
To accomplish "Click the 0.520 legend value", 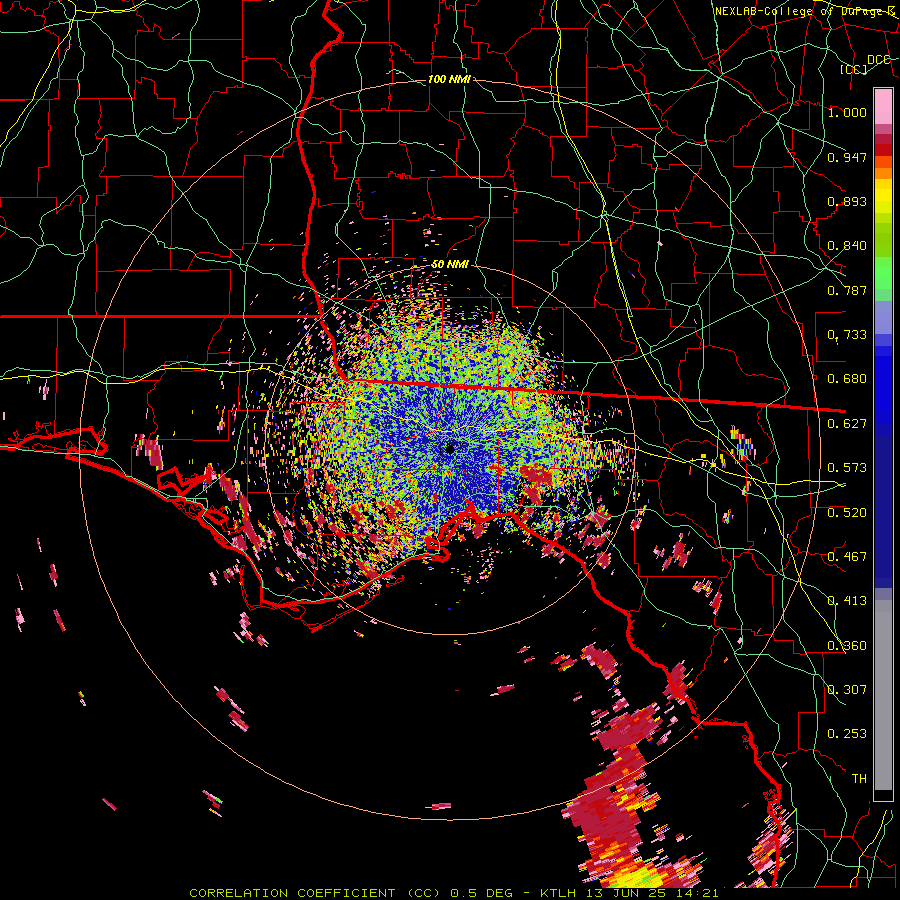I will [847, 512].
